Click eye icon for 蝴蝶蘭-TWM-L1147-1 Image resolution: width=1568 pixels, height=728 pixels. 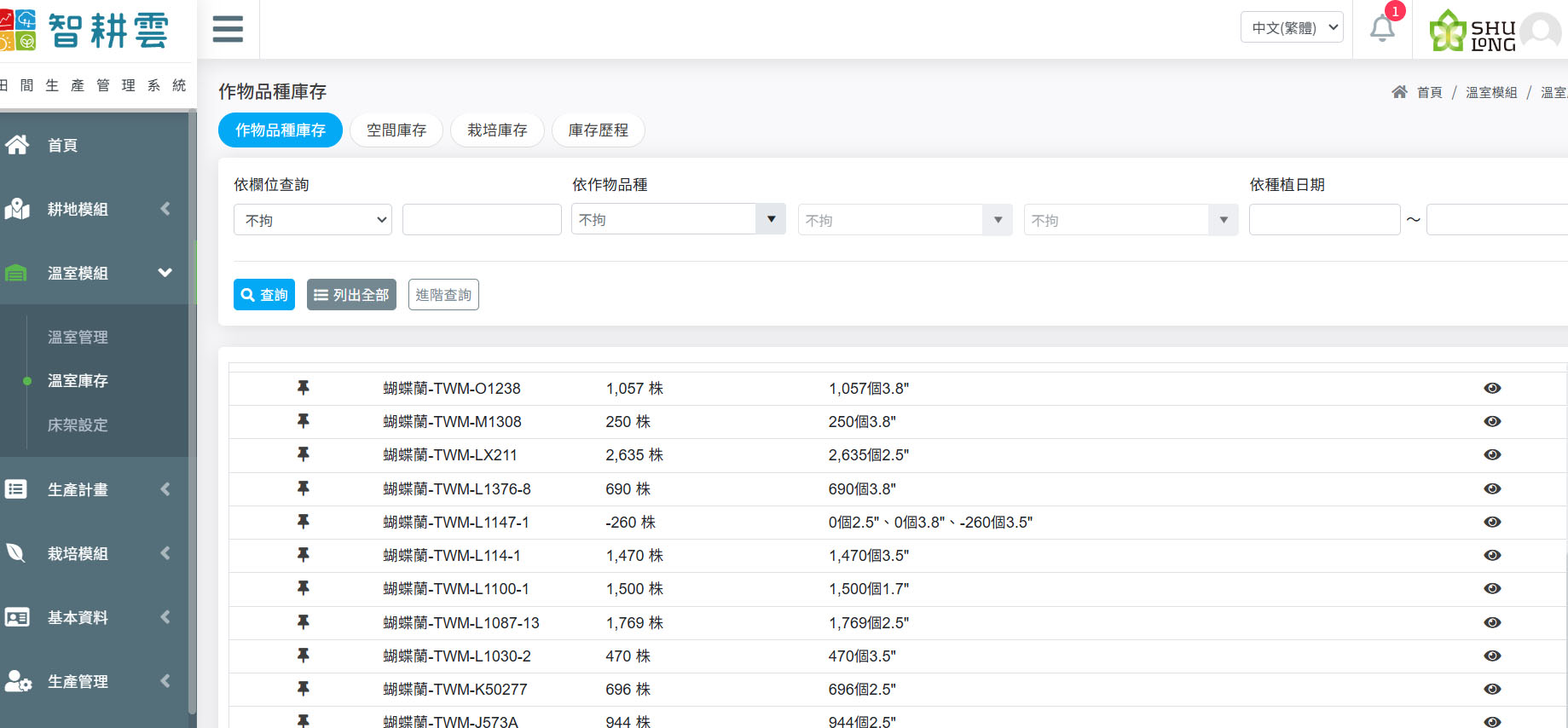[x=1491, y=522]
